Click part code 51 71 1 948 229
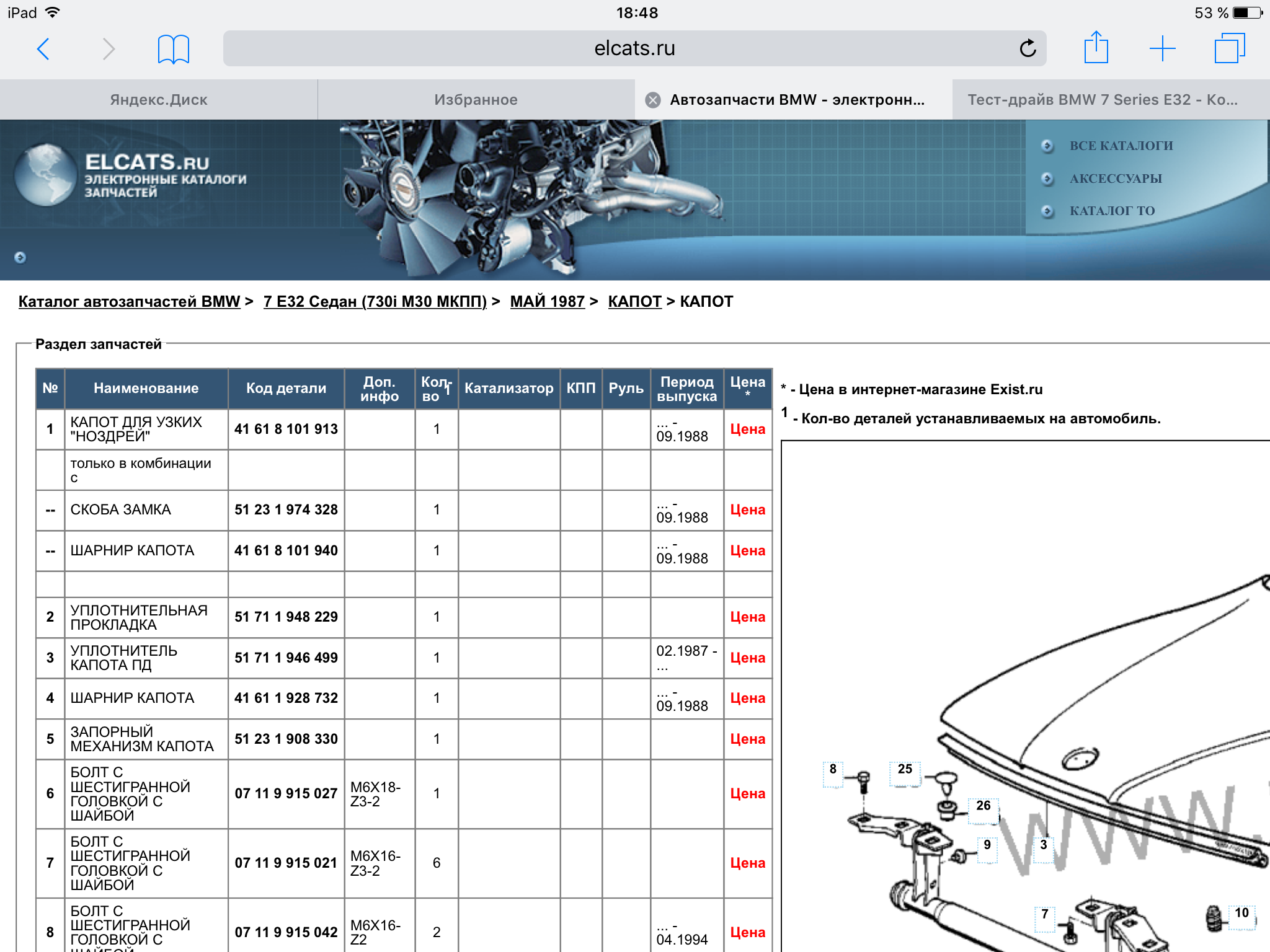Screen dimensions: 1270x952 pyautogui.click(x=286, y=617)
